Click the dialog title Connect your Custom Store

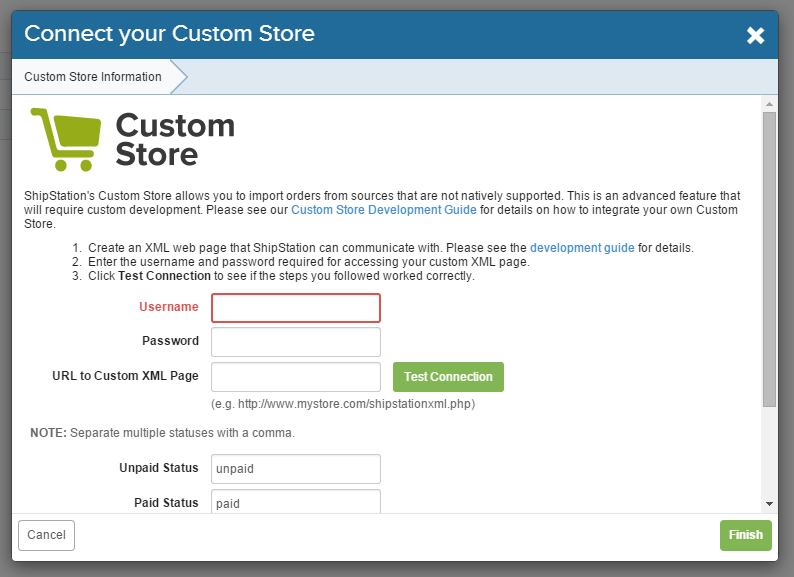point(170,34)
